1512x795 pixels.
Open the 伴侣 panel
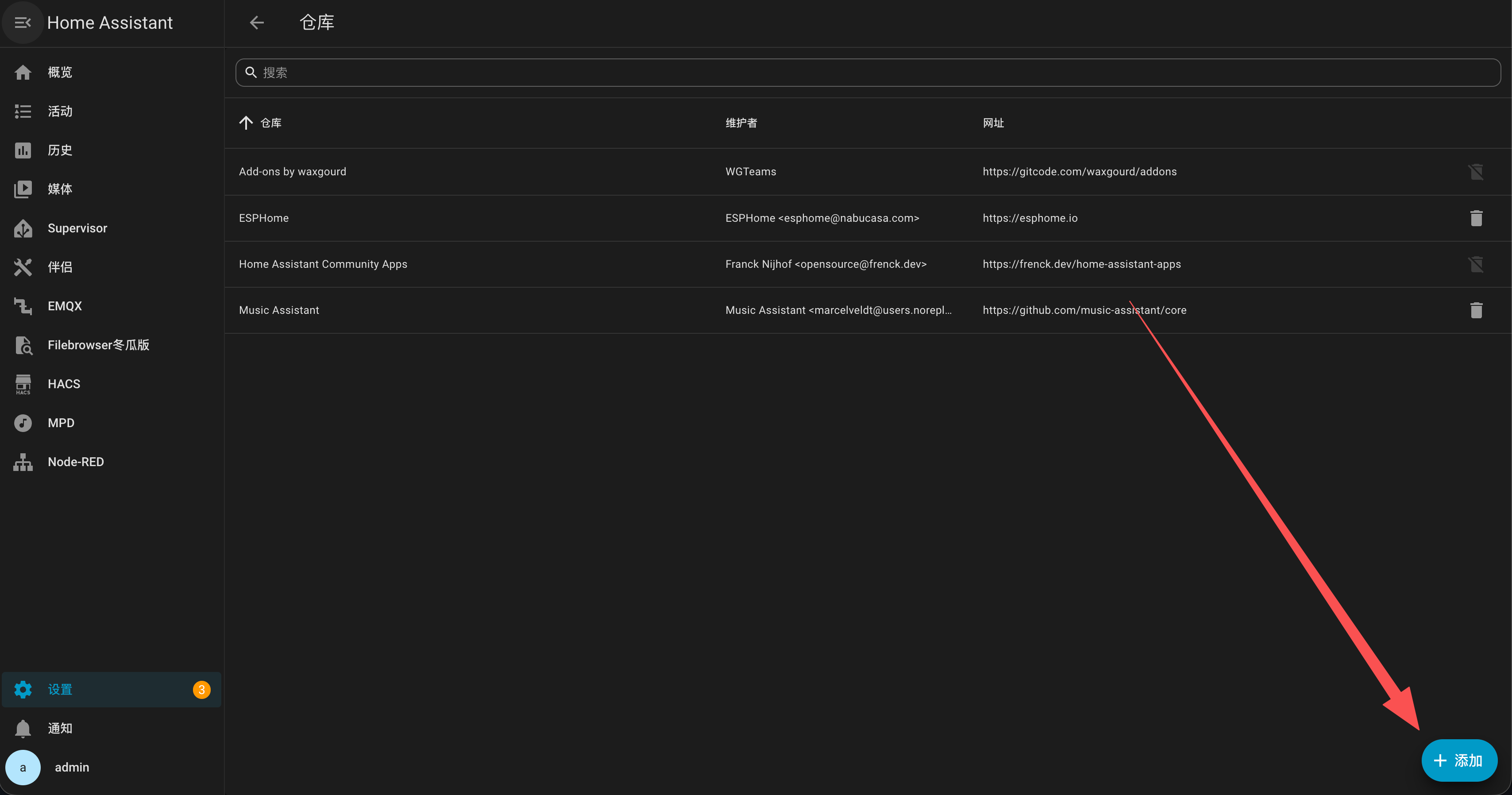(112, 267)
